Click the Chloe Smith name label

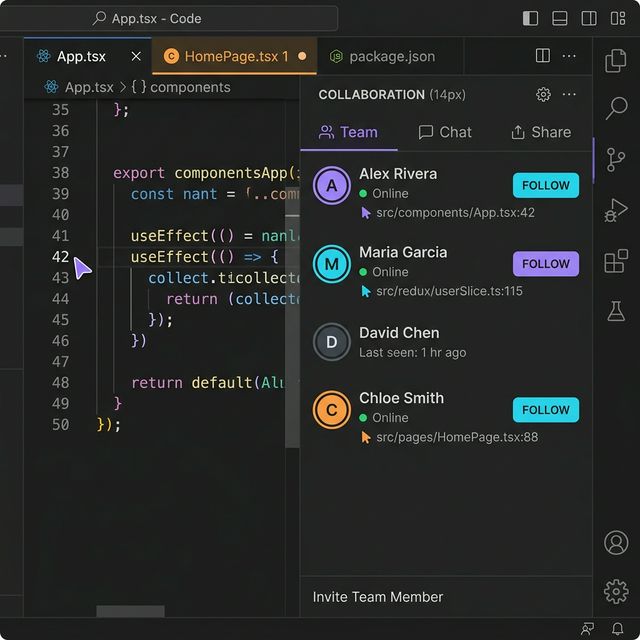click(x=401, y=398)
